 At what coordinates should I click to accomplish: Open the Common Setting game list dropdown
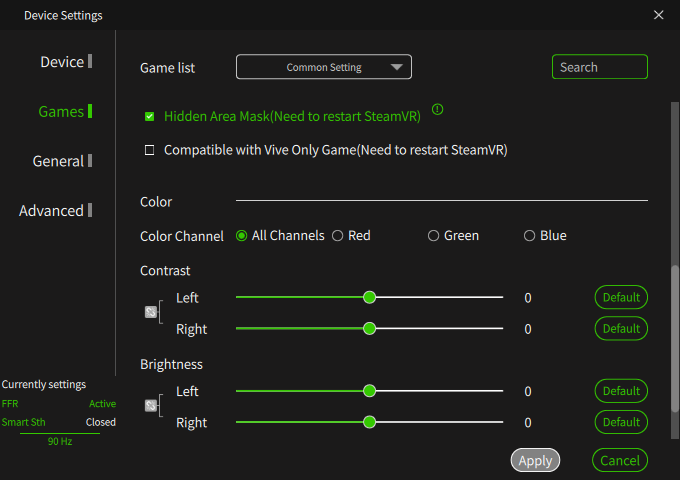tap(324, 67)
